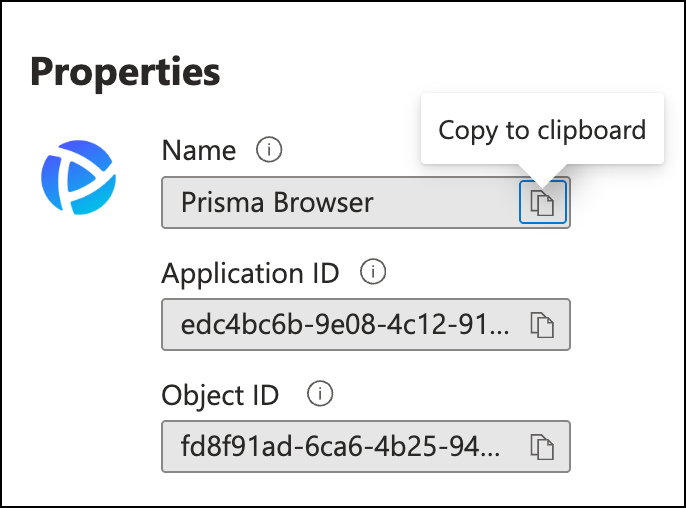Screen dimensions: 686x508
Task: Copy the Name value to clipboard
Action: (542, 203)
